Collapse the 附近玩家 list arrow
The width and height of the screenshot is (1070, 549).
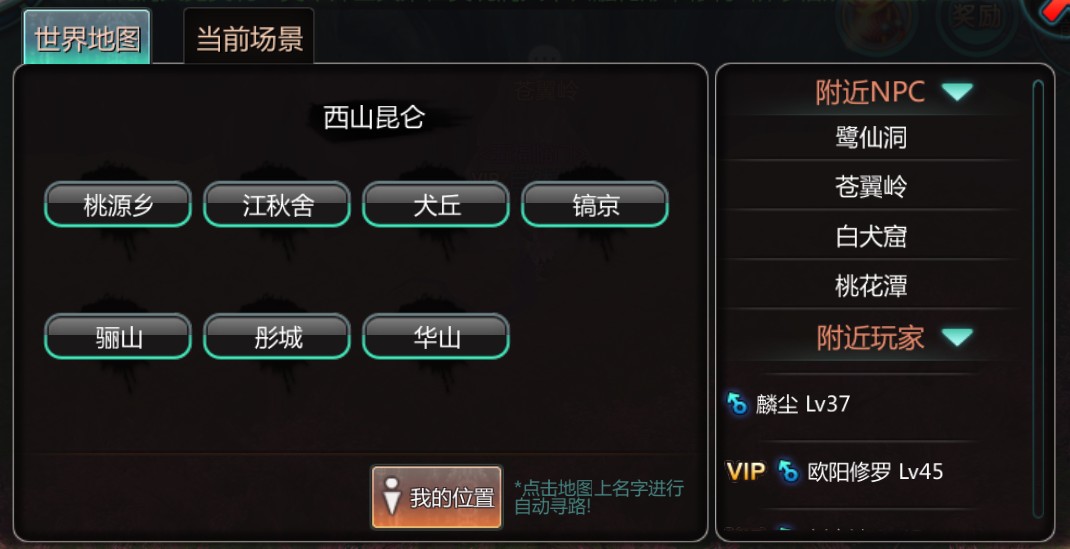tap(957, 337)
